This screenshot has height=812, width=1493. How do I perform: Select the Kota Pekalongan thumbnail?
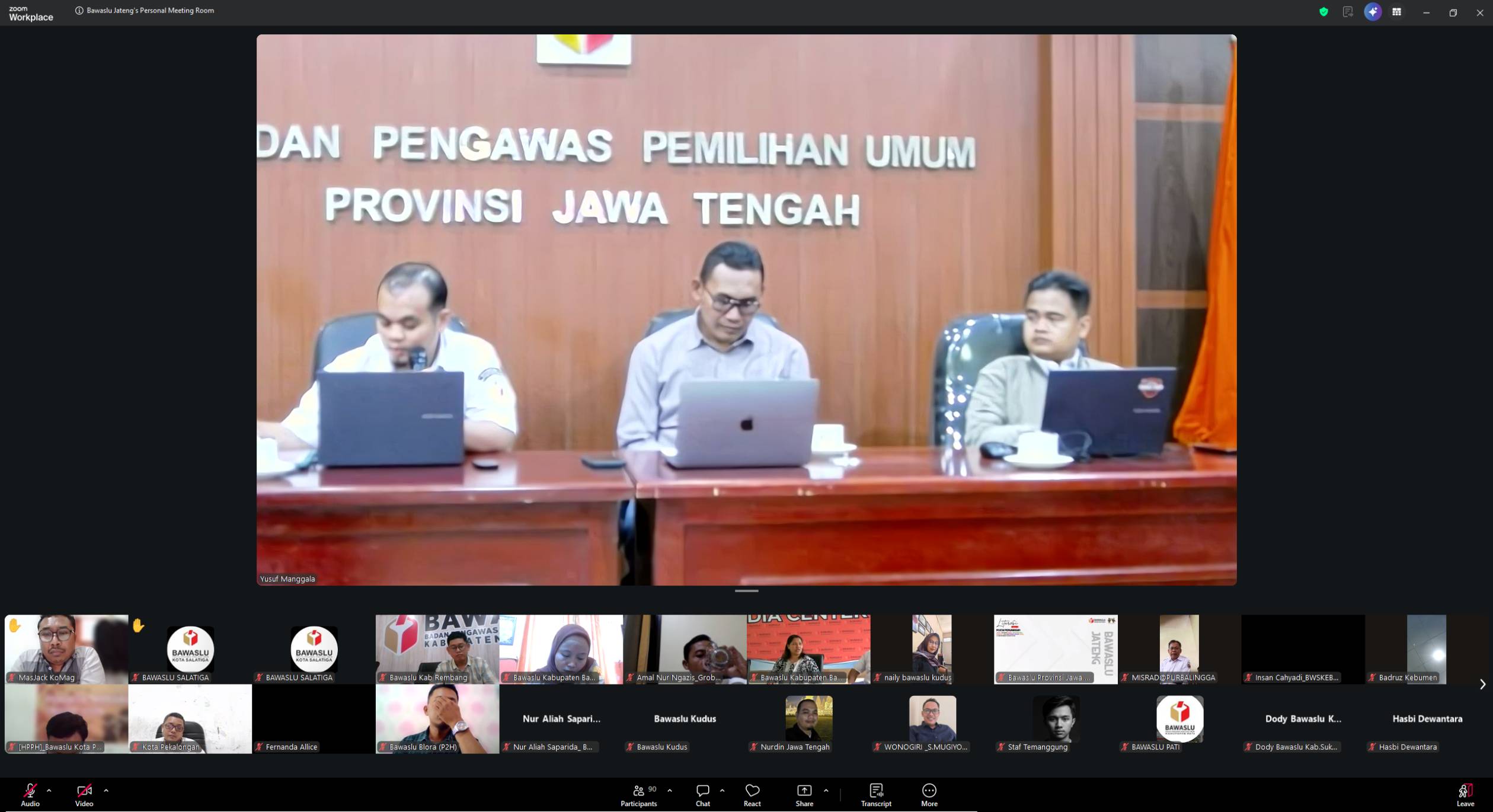190,718
